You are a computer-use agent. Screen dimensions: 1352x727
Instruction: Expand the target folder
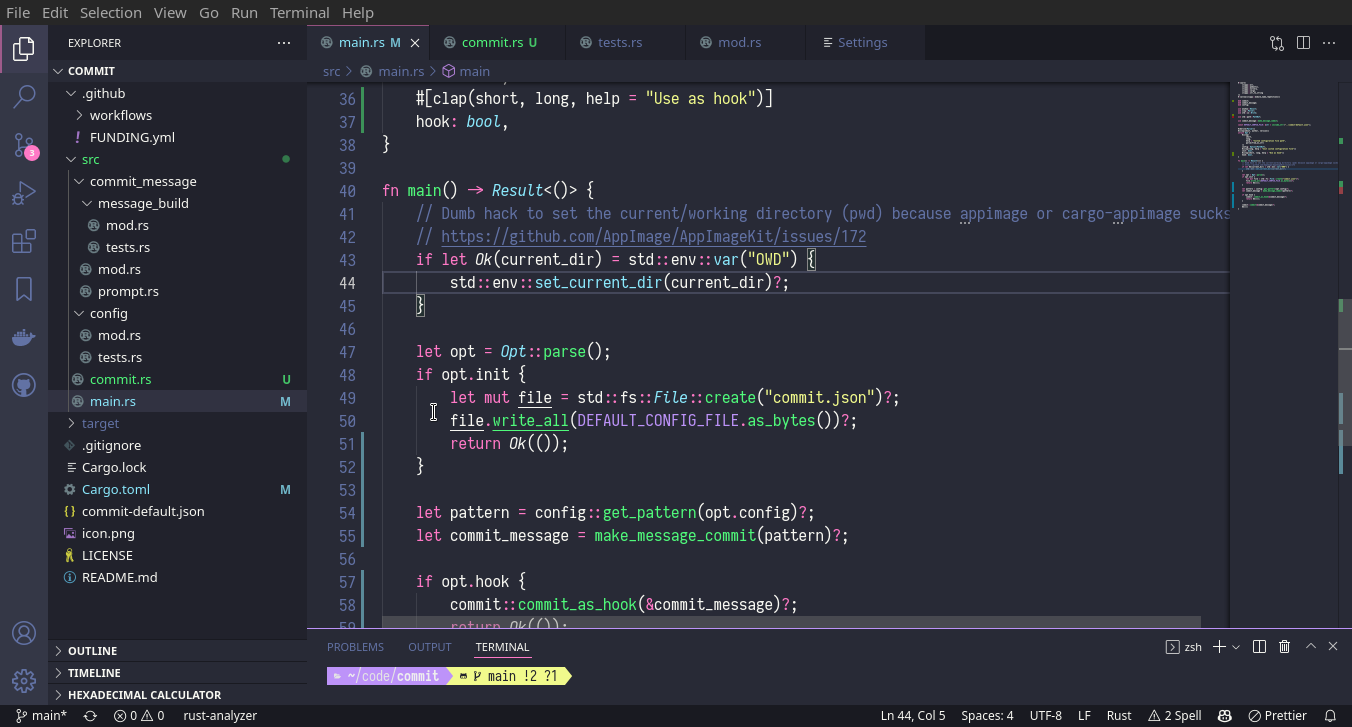point(178,423)
